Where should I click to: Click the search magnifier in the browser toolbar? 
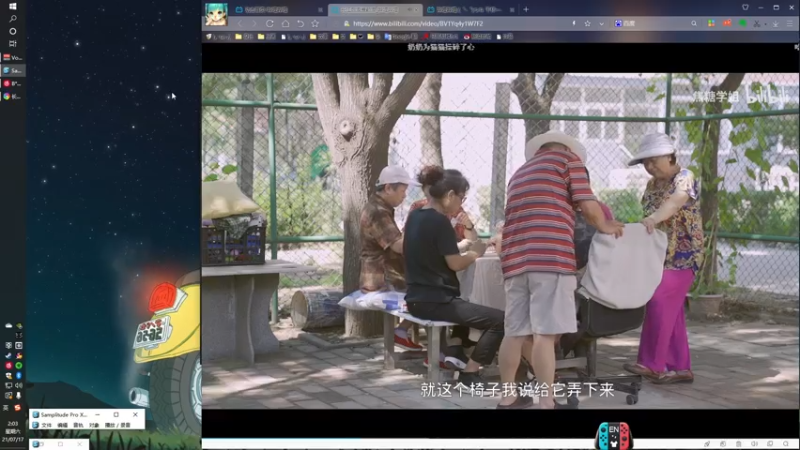tap(694, 23)
